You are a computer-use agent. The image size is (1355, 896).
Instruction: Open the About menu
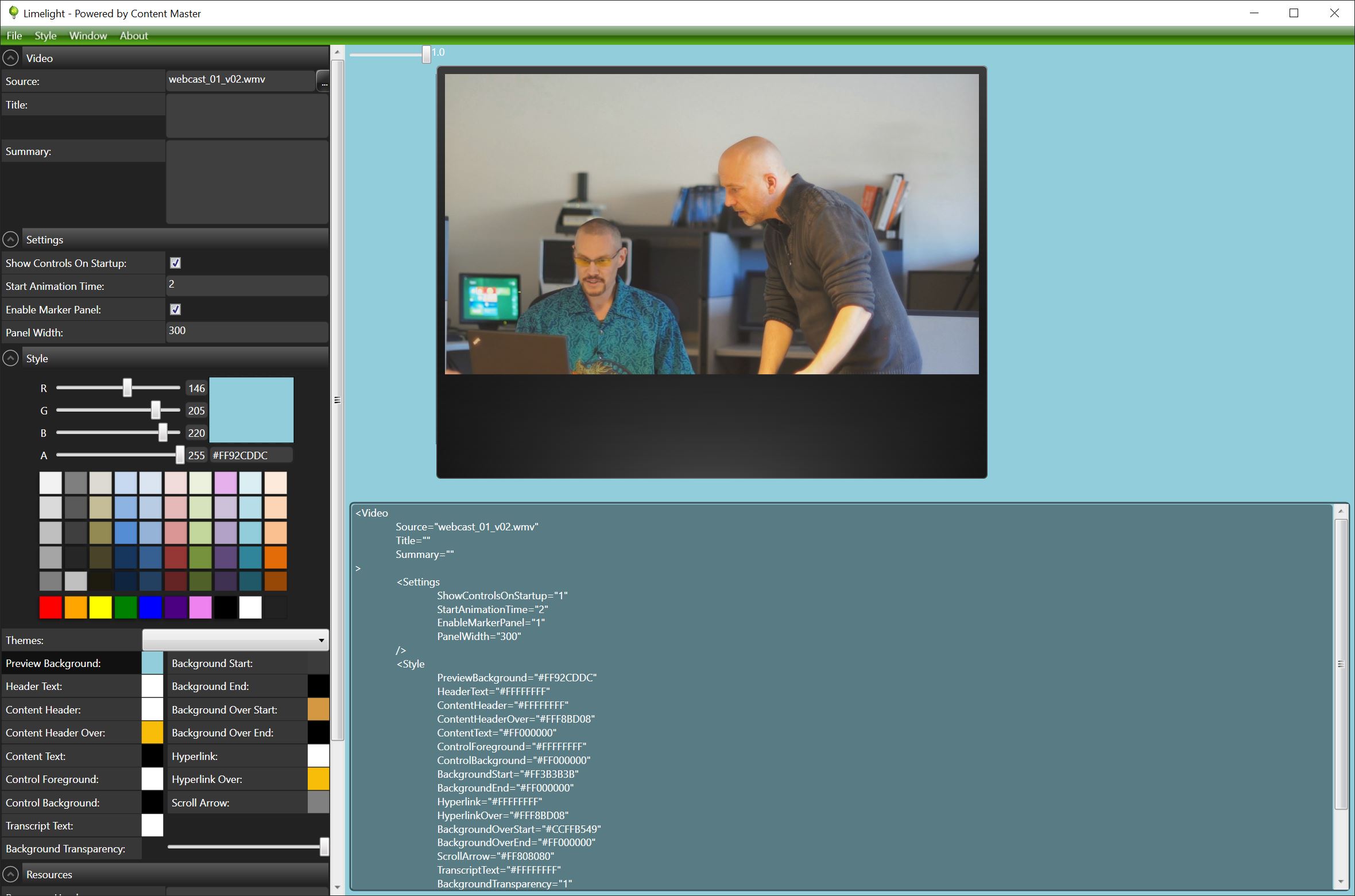pyautogui.click(x=134, y=36)
